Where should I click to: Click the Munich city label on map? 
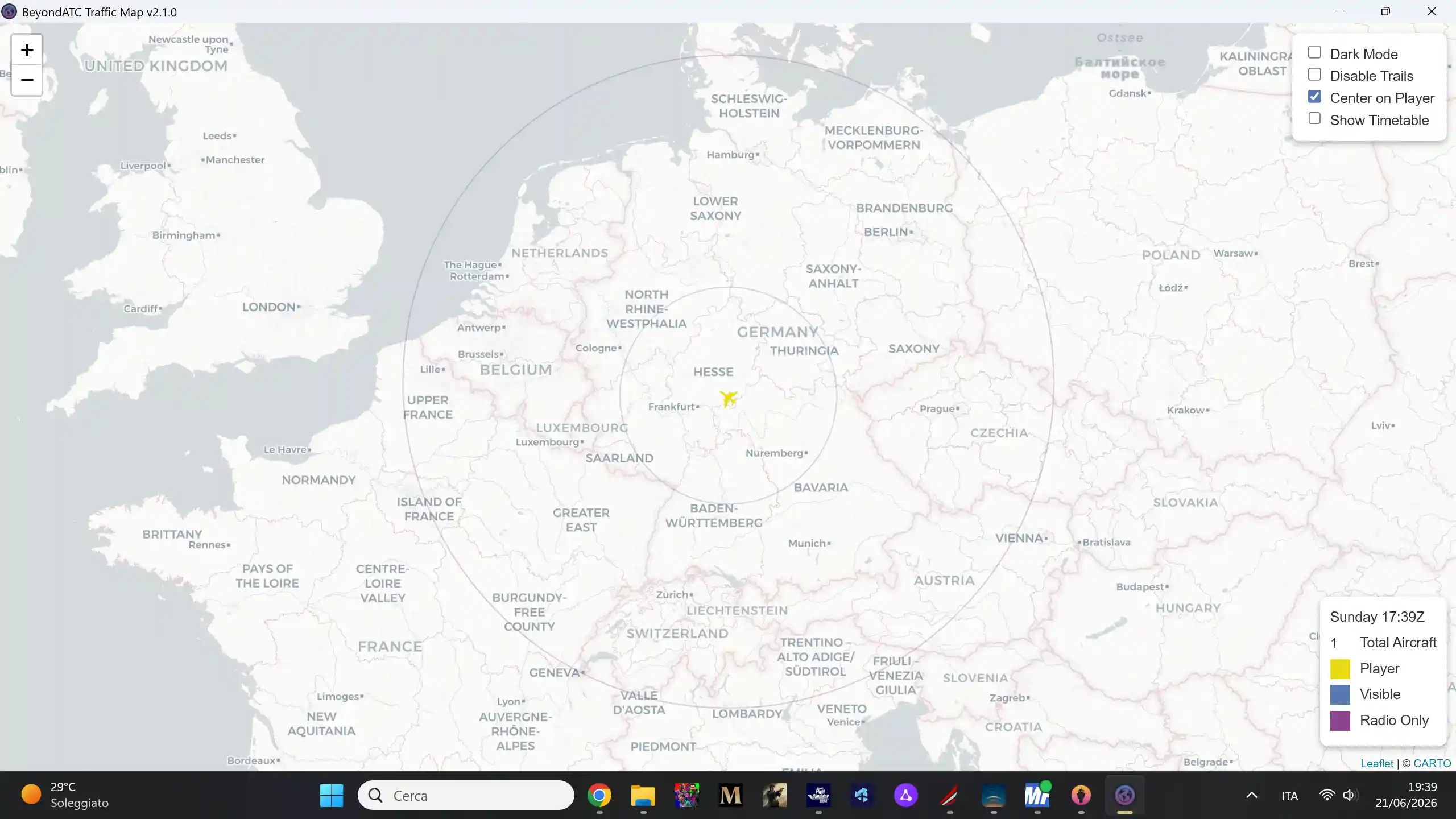(806, 543)
